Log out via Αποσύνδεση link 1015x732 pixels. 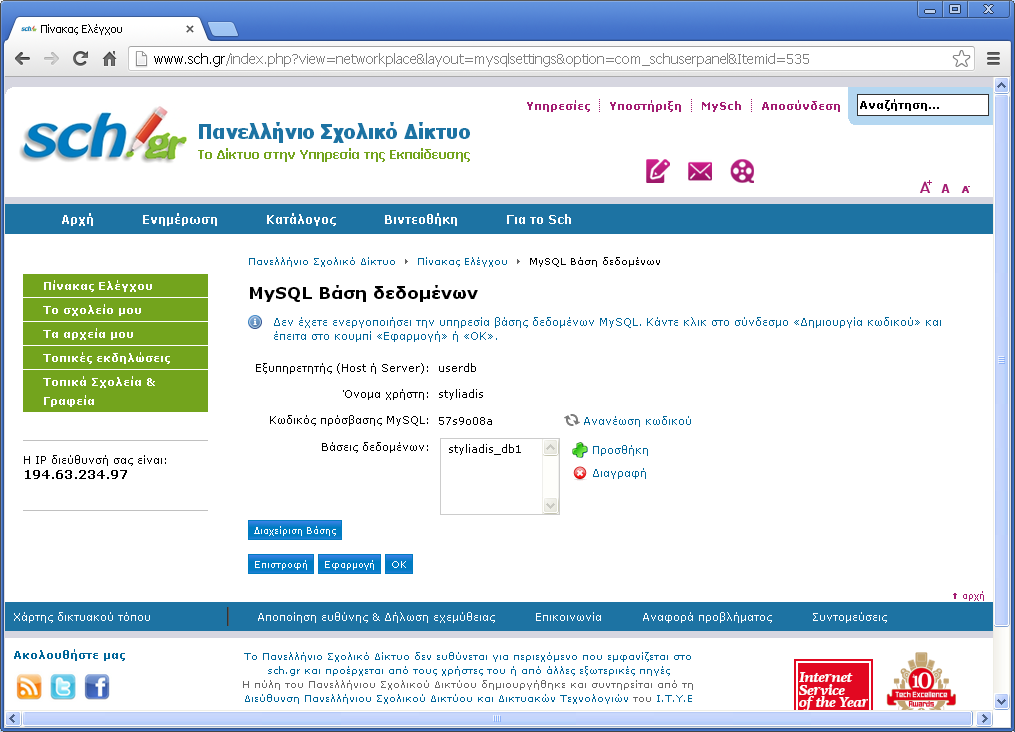coord(801,105)
